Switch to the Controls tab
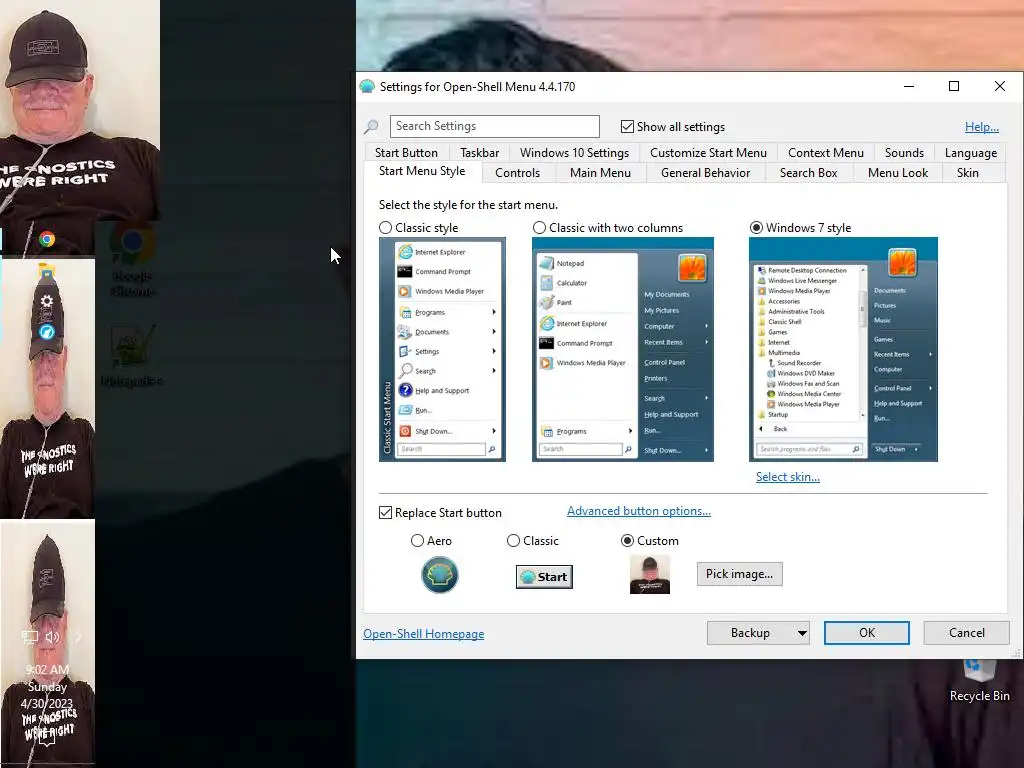Screen dimensions: 1024x768 coord(517,173)
